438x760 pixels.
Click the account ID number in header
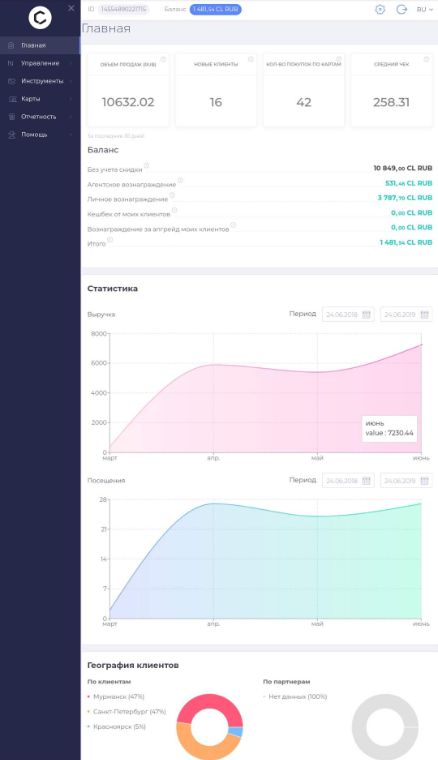coord(123,9)
